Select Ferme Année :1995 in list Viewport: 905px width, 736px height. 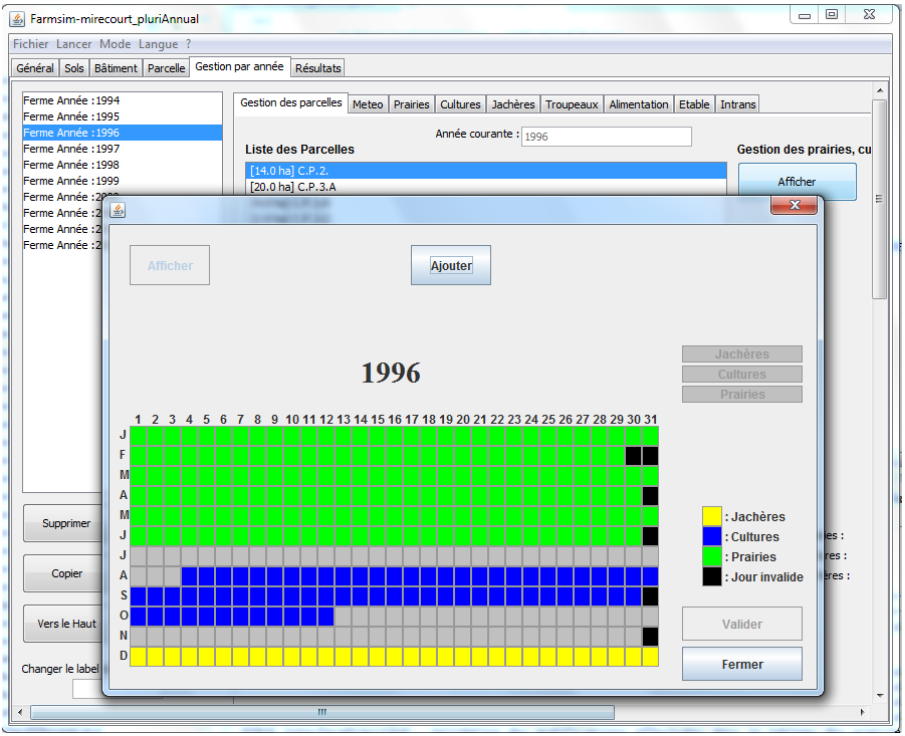point(122,117)
